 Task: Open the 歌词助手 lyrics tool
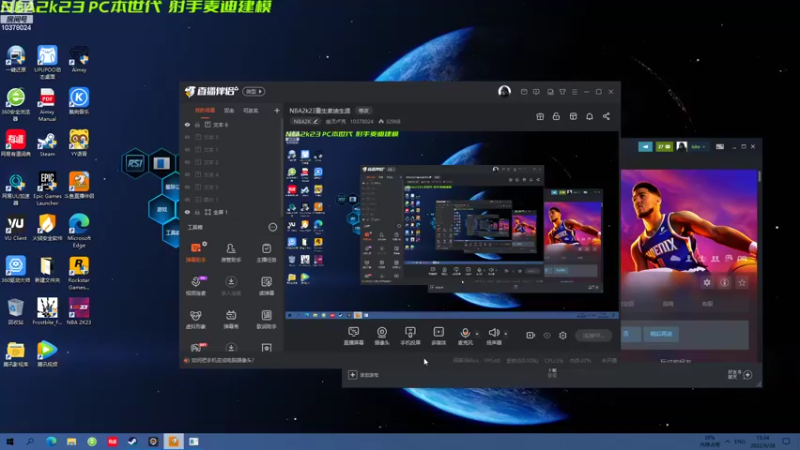click(x=266, y=319)
